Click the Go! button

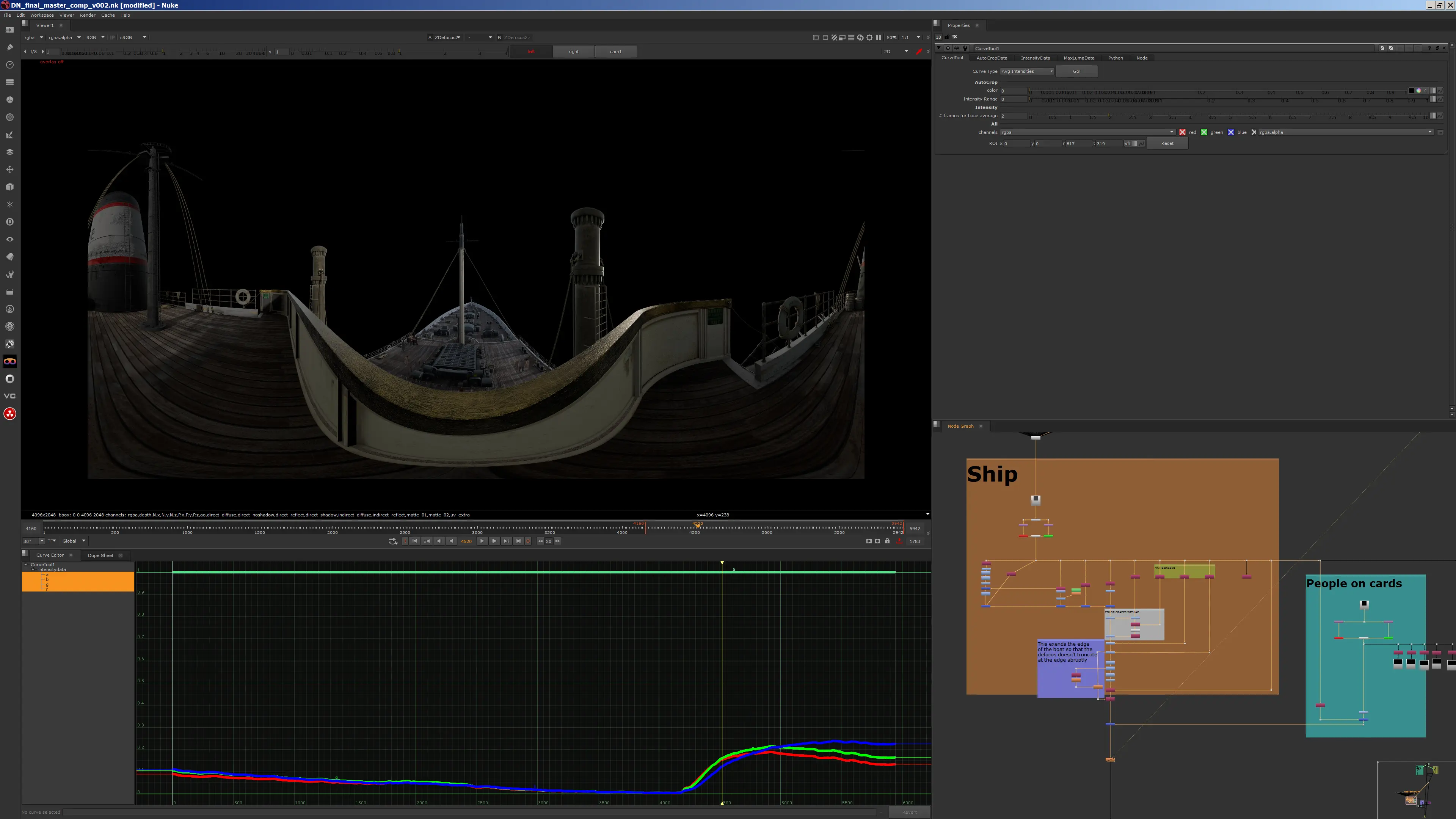(1076, 71)
